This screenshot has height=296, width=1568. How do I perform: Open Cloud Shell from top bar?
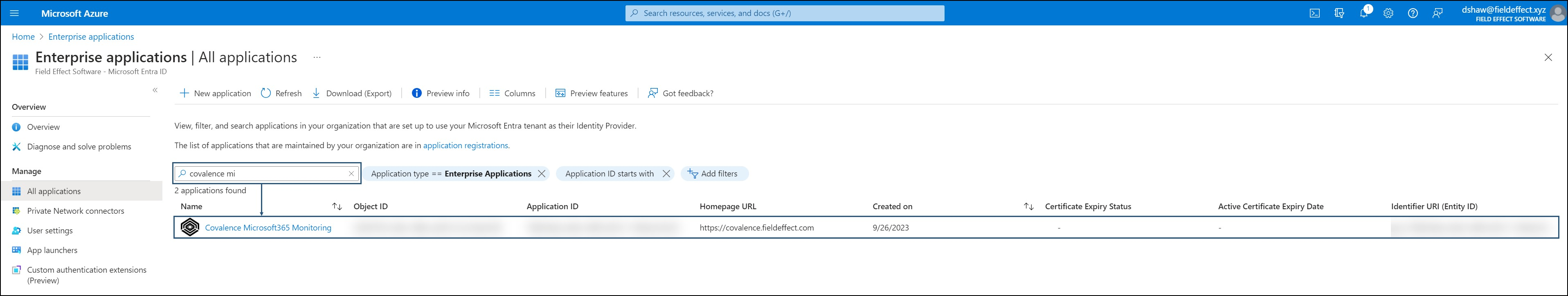click(1315, 13)
